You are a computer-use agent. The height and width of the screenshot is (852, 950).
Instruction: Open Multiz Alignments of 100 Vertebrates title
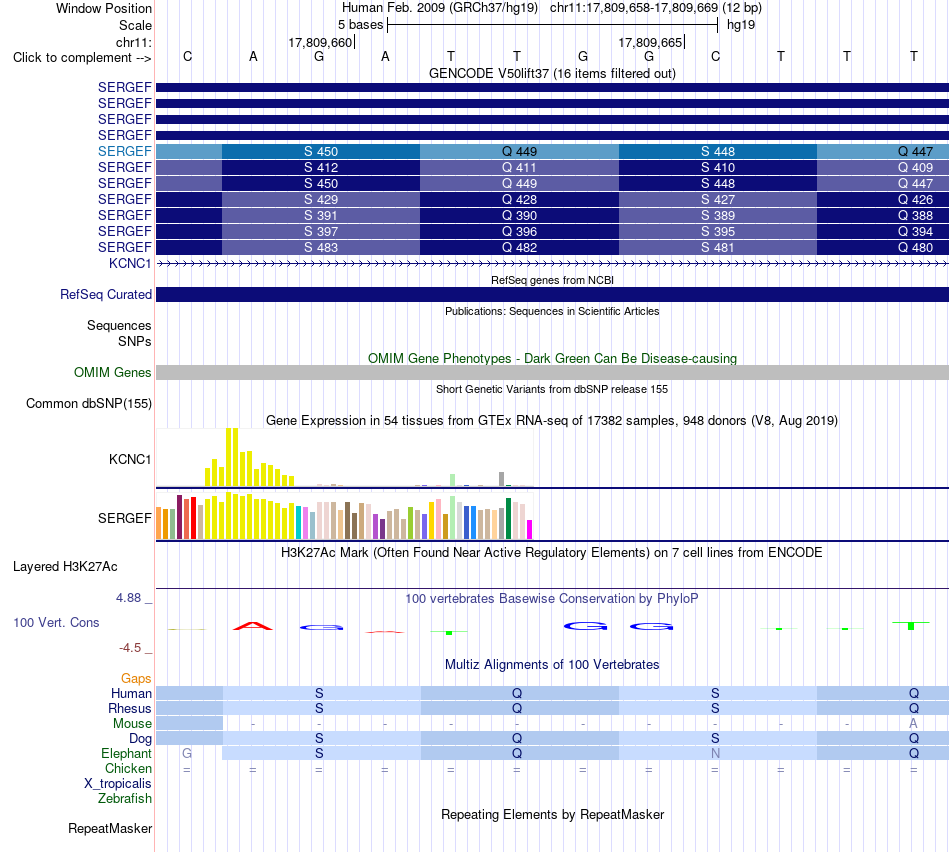pos(552,665)
